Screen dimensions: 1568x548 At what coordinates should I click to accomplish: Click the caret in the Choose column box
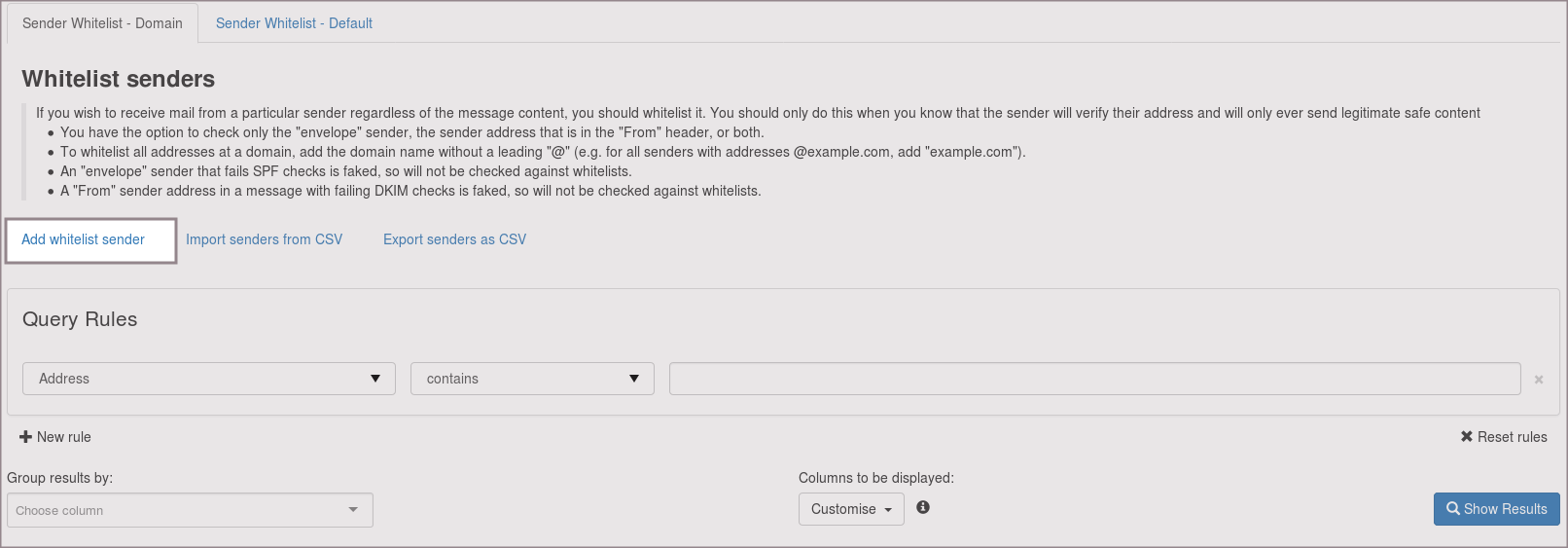pos(353,510)
